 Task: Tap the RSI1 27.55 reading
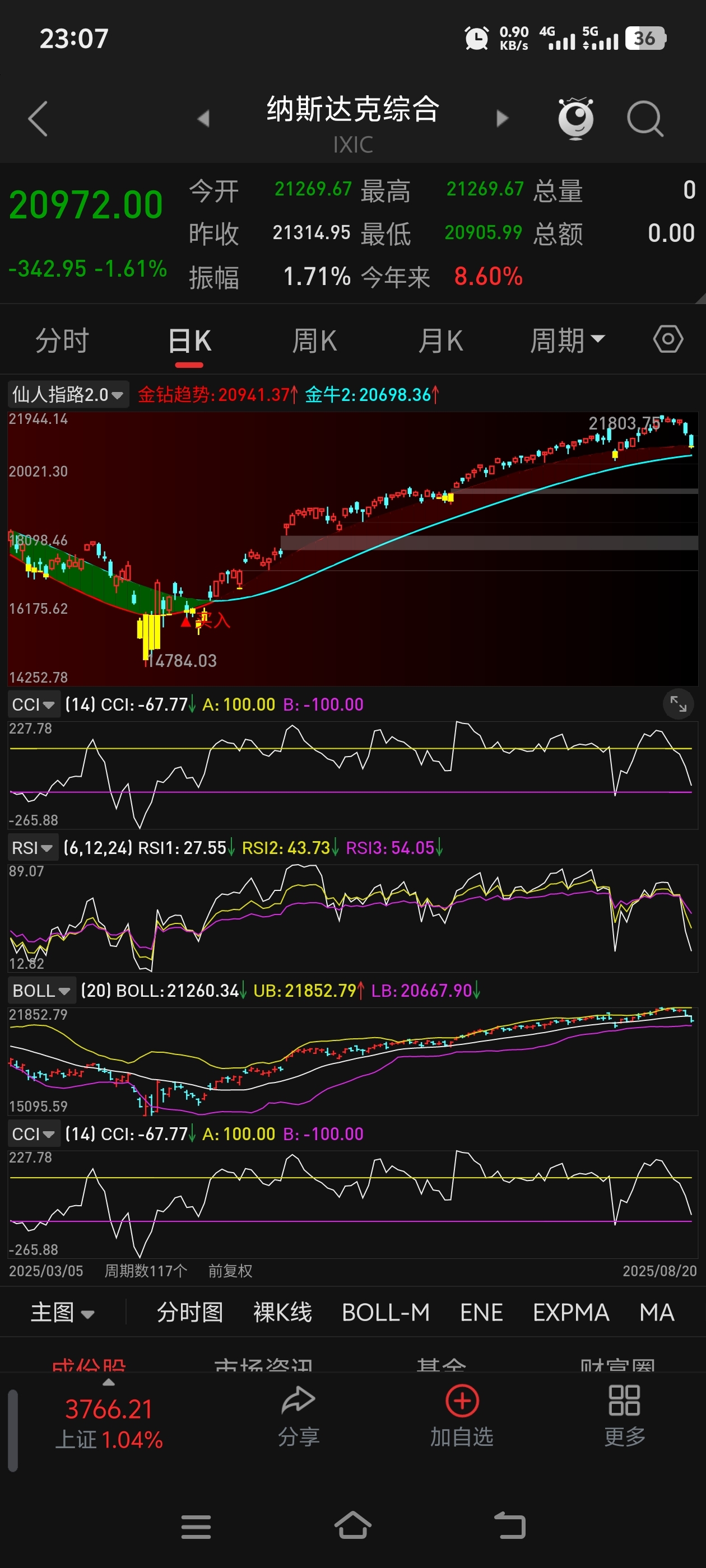(187, 848)
